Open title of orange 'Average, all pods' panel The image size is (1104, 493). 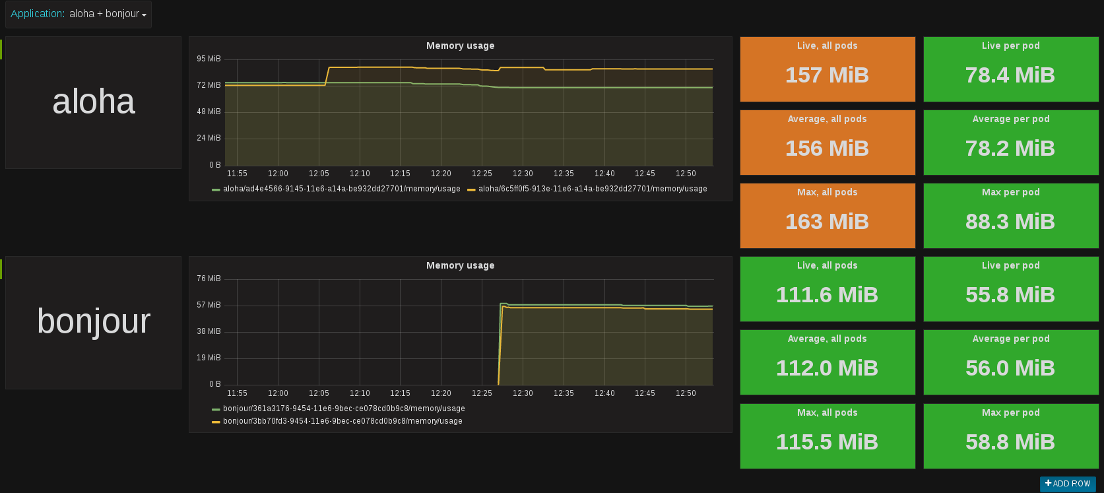click(x=827, y=119)
